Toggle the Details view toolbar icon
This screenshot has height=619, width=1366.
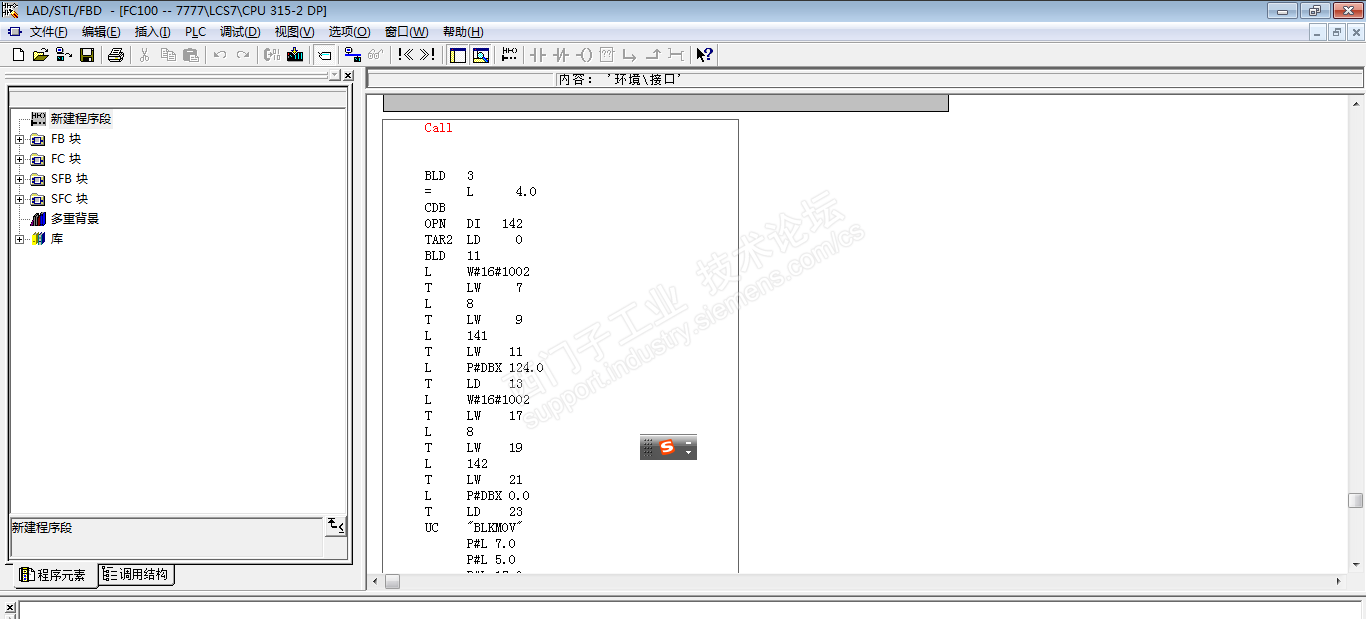point(481,55)
